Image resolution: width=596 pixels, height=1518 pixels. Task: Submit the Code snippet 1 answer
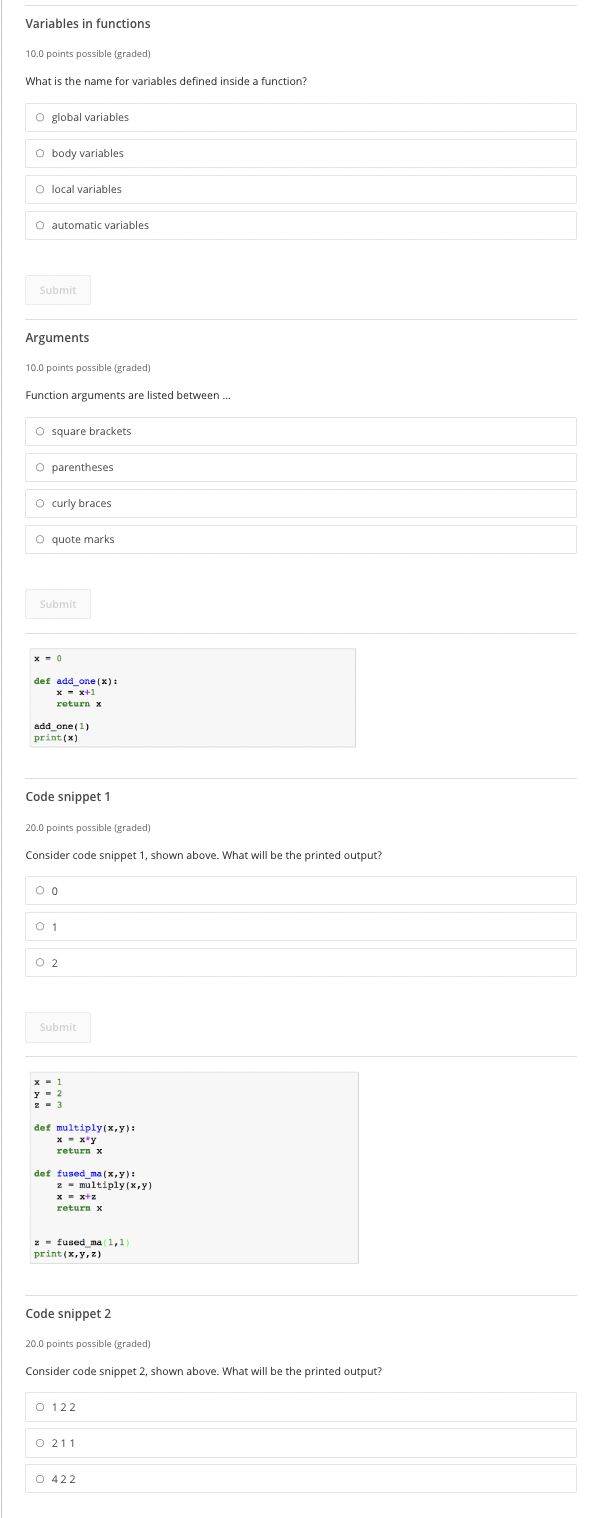[57, 1027]
